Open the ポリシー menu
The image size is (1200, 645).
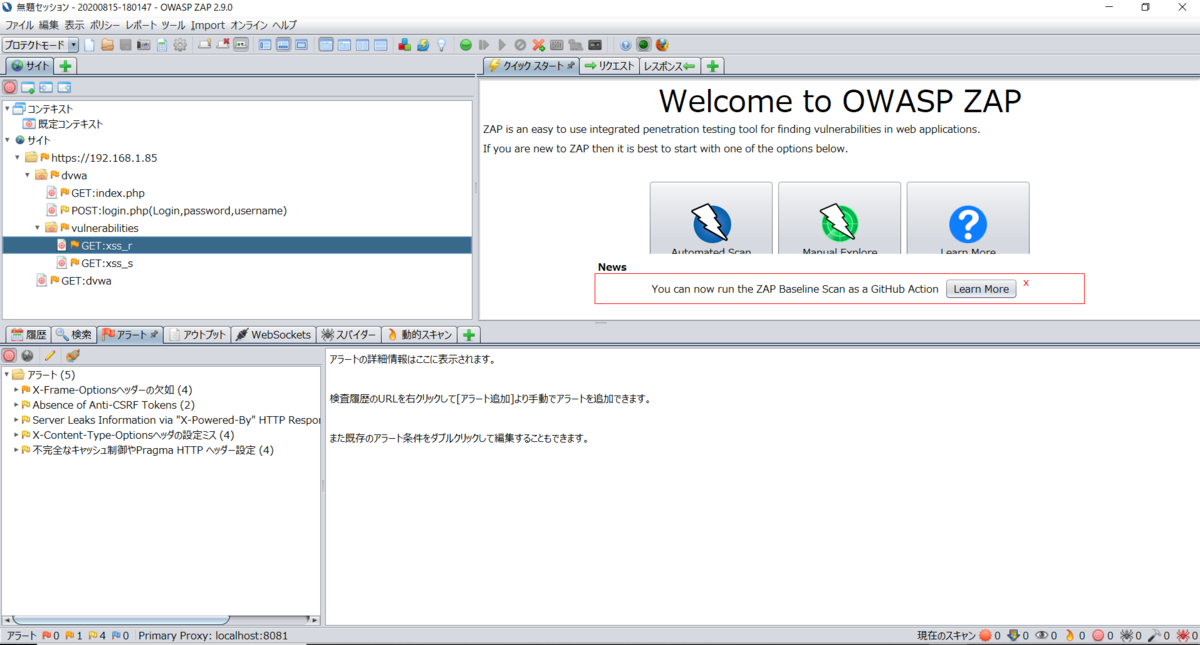tap(105, 24)
